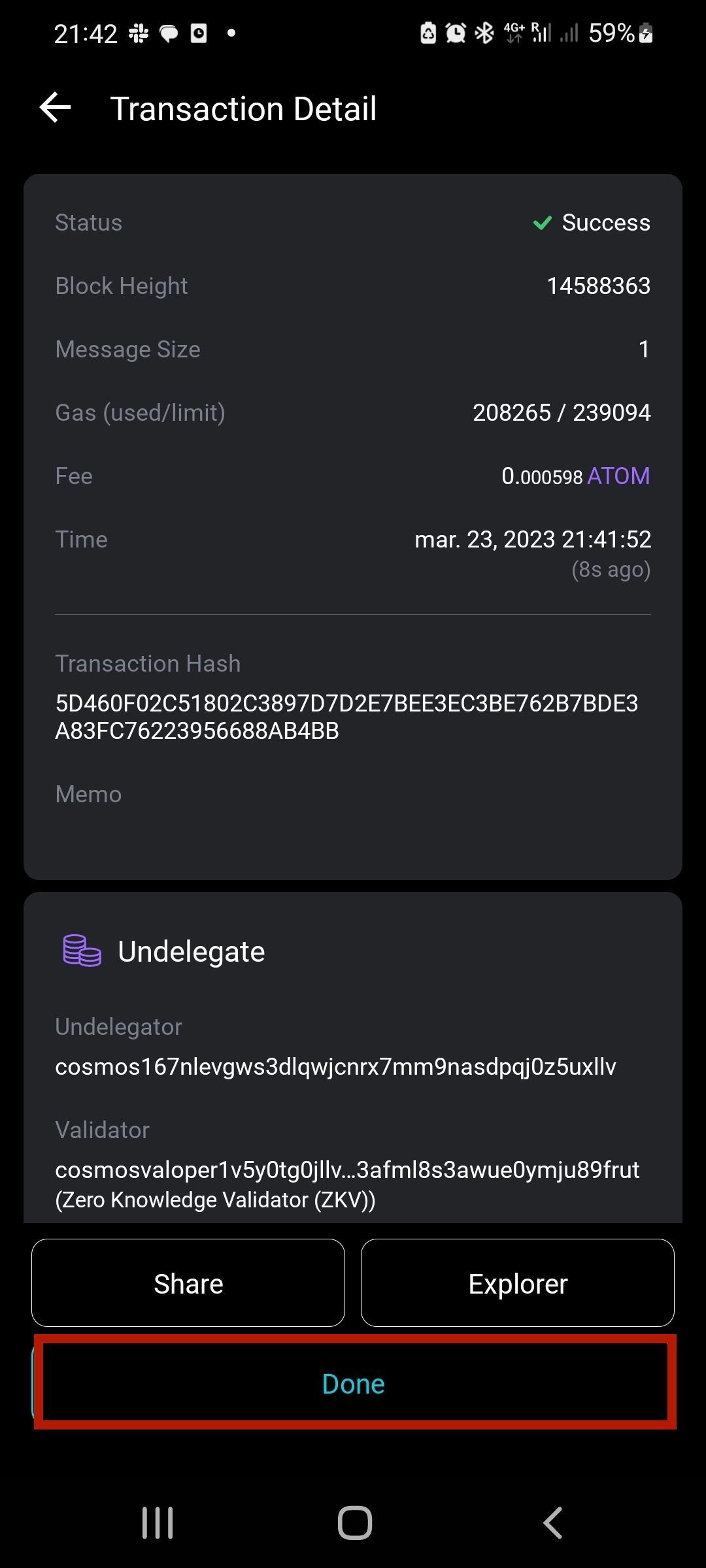
Task: Tap the Memo field label
Action: point(88,794)
